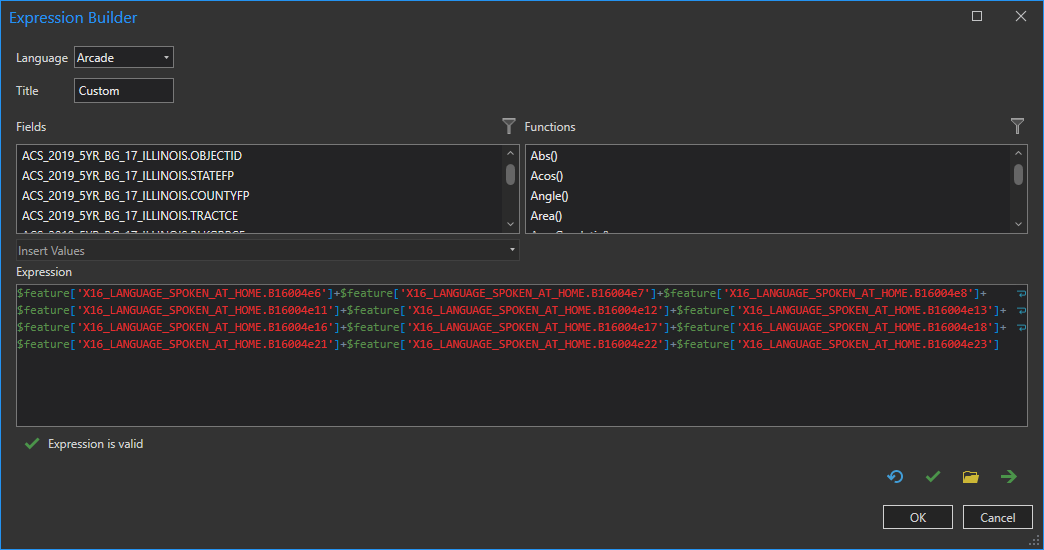The image size is (1044, 550).
Task: Choose the Angle() function from the list
Action: point(548,196)
